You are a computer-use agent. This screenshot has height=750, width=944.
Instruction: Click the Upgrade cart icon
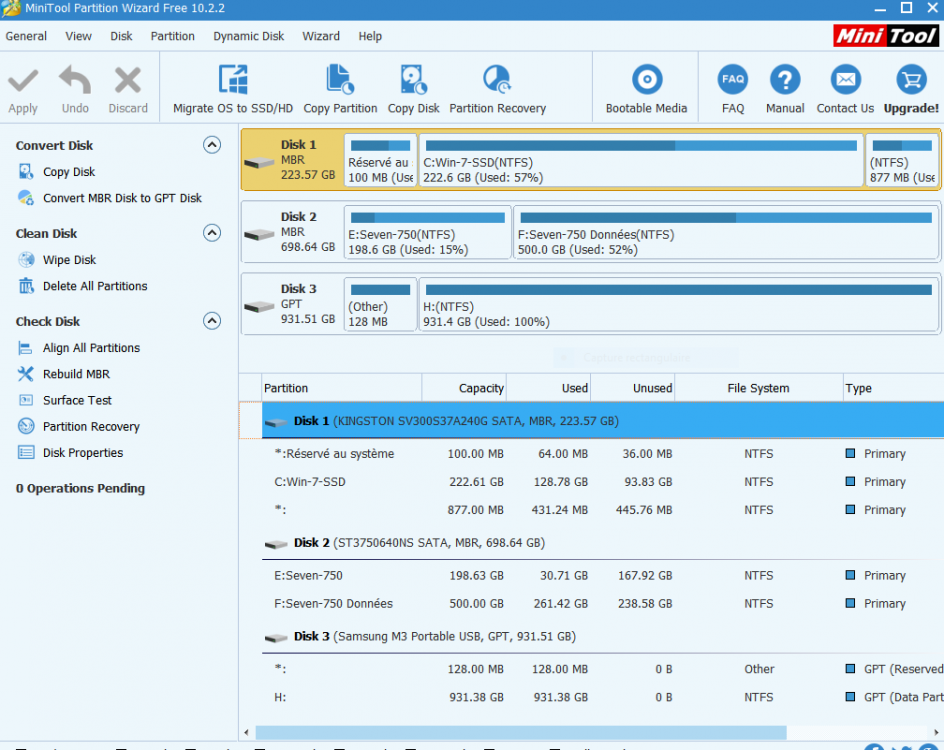click(911, 80)
